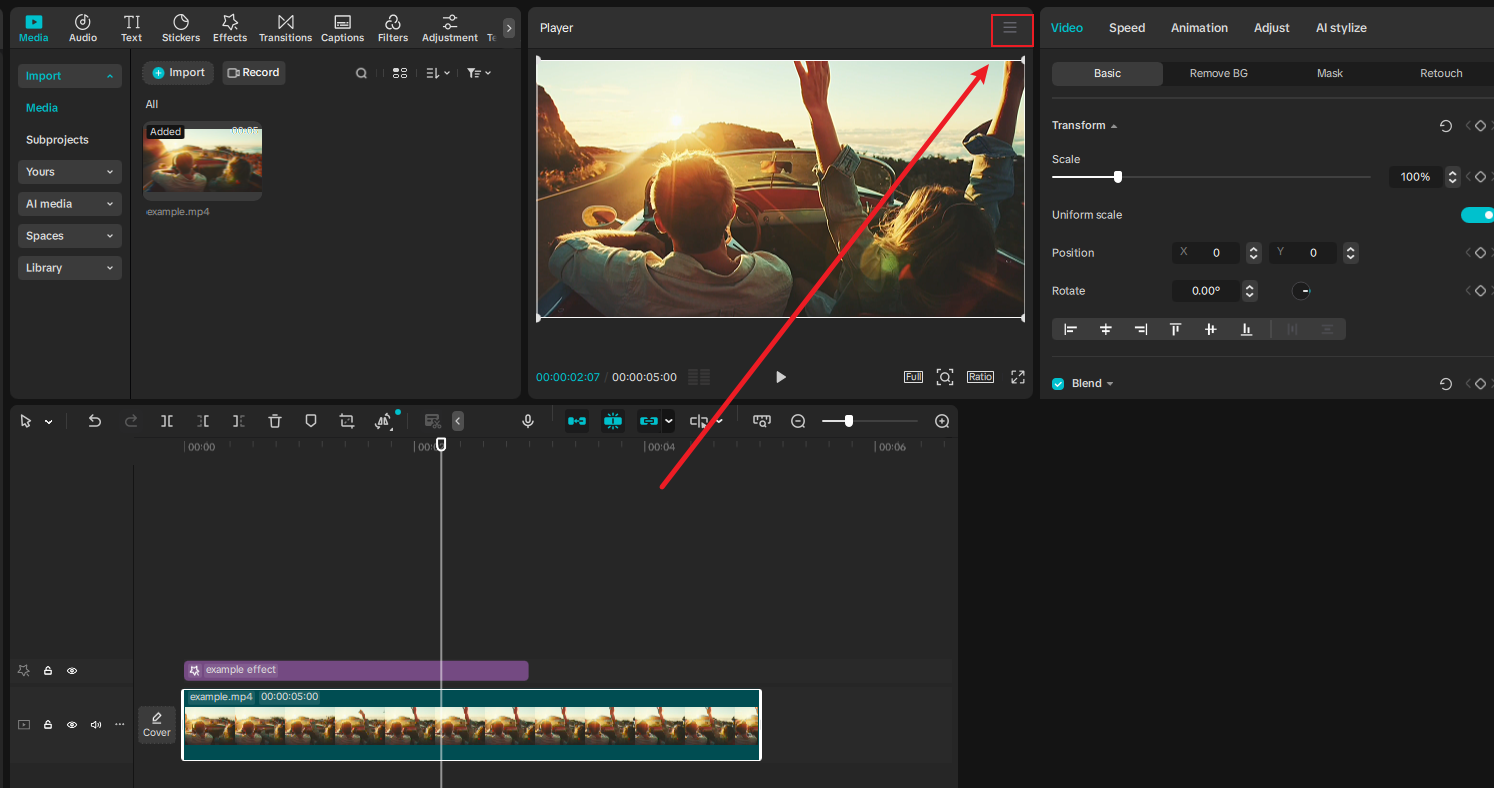Click the undo icon in the timeline toolbar
This screenshot has height=788, width=1494.
[x=94, y=420]
